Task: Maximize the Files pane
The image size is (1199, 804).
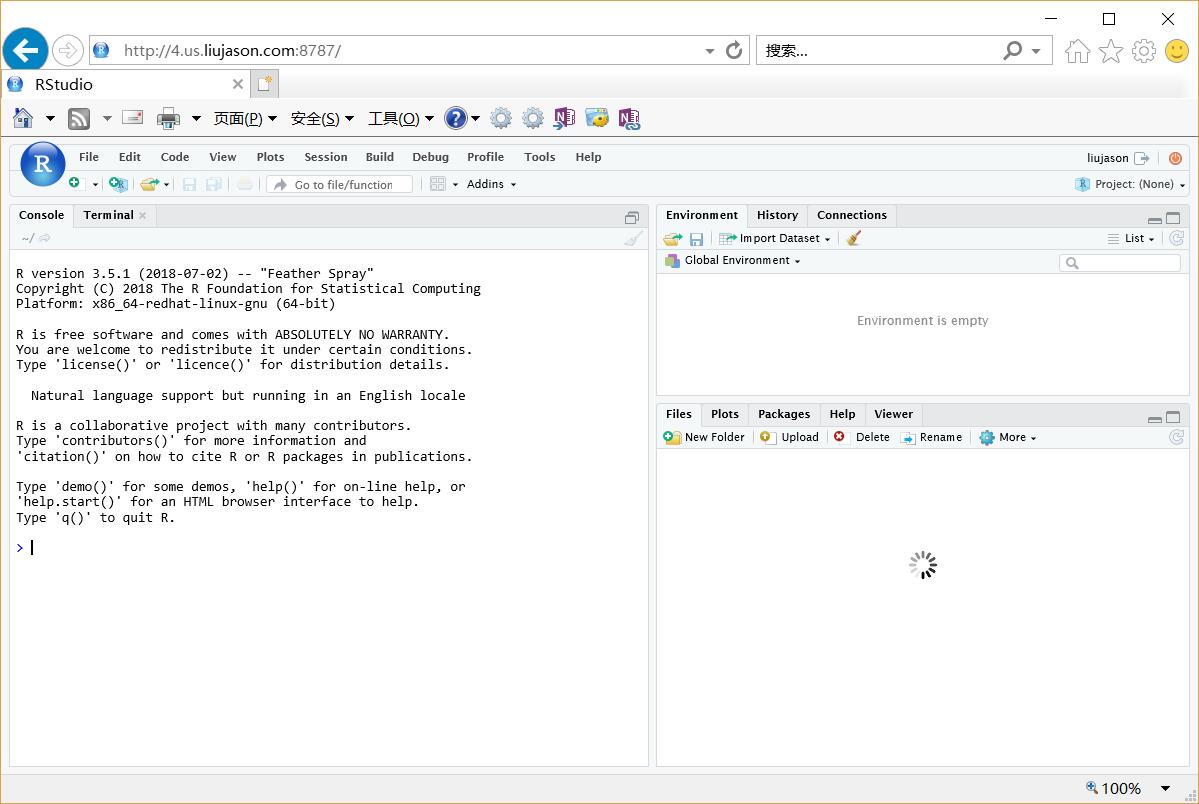Action: pos(1173,417)
